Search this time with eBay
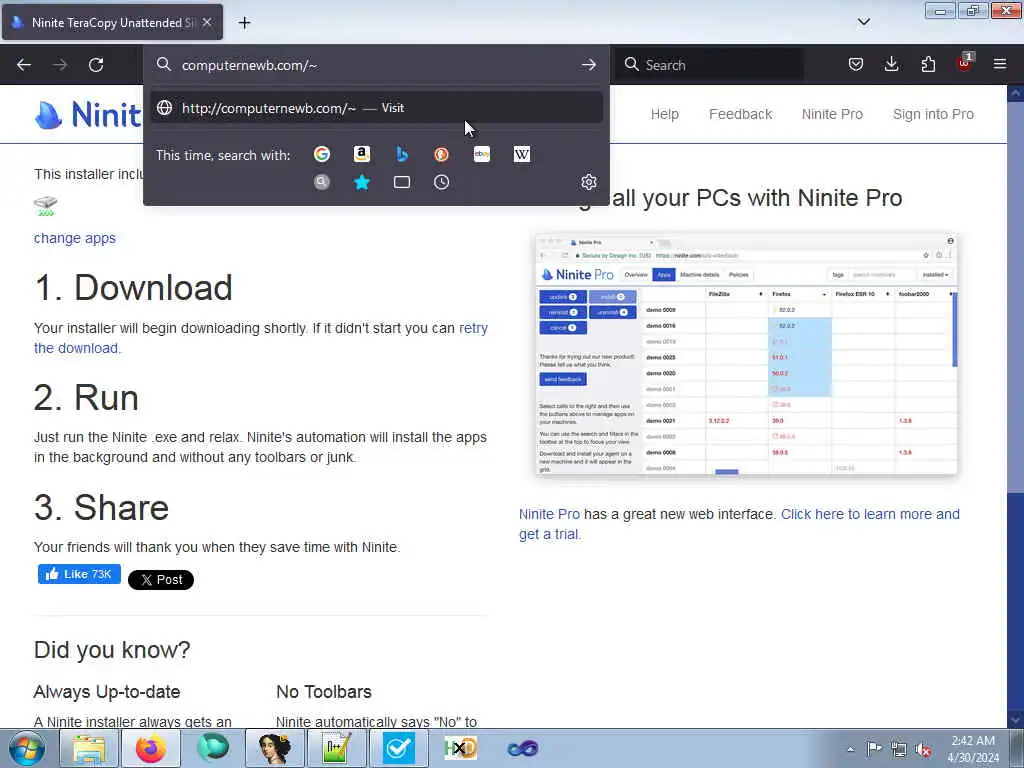The width and height of the screenshot is (1024, 768). [x=482, y=154]
